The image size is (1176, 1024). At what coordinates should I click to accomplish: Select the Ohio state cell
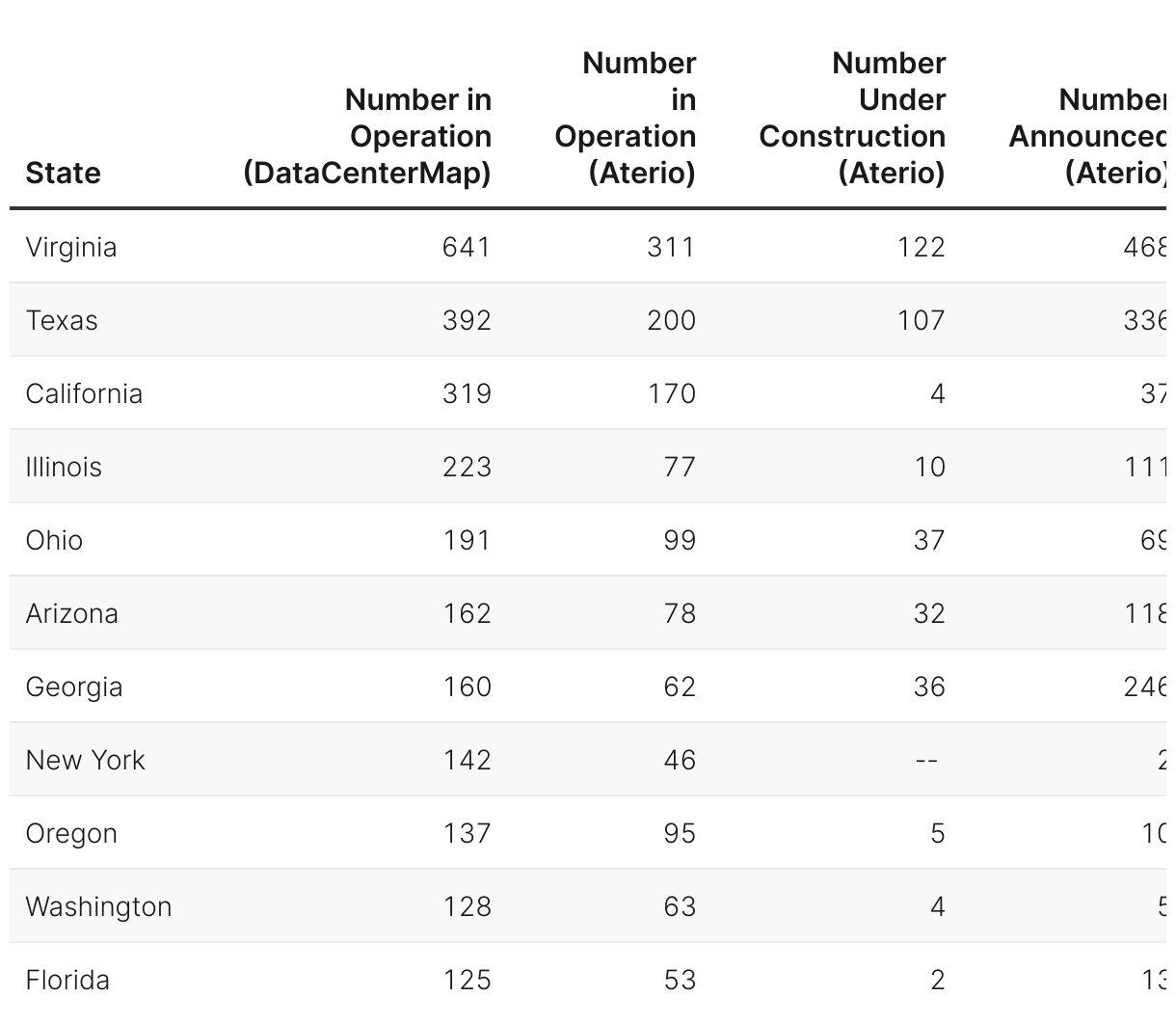54,540
